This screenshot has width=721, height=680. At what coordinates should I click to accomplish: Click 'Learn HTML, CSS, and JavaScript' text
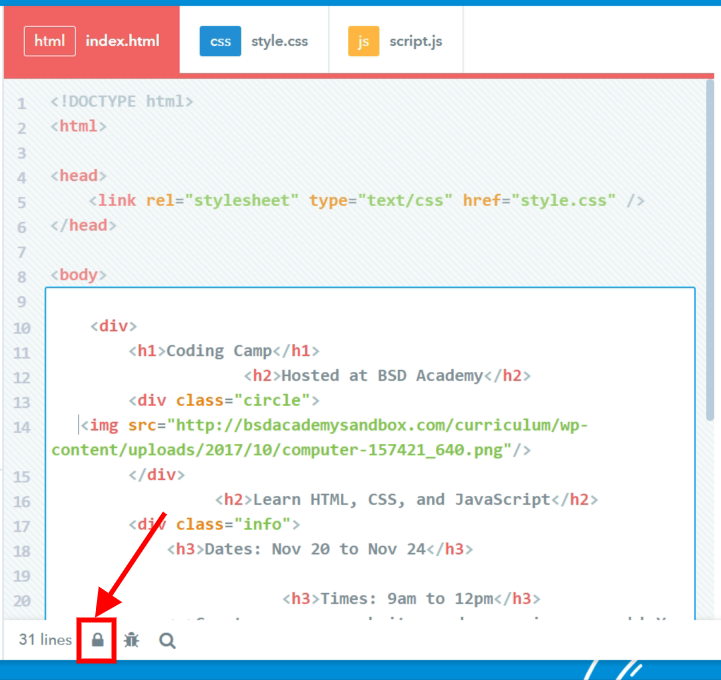click(x=402, y=499)
